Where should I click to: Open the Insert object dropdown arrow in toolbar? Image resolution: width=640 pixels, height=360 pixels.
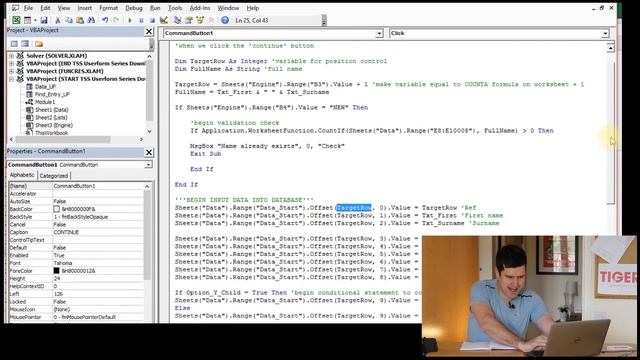tap(35, 20)
